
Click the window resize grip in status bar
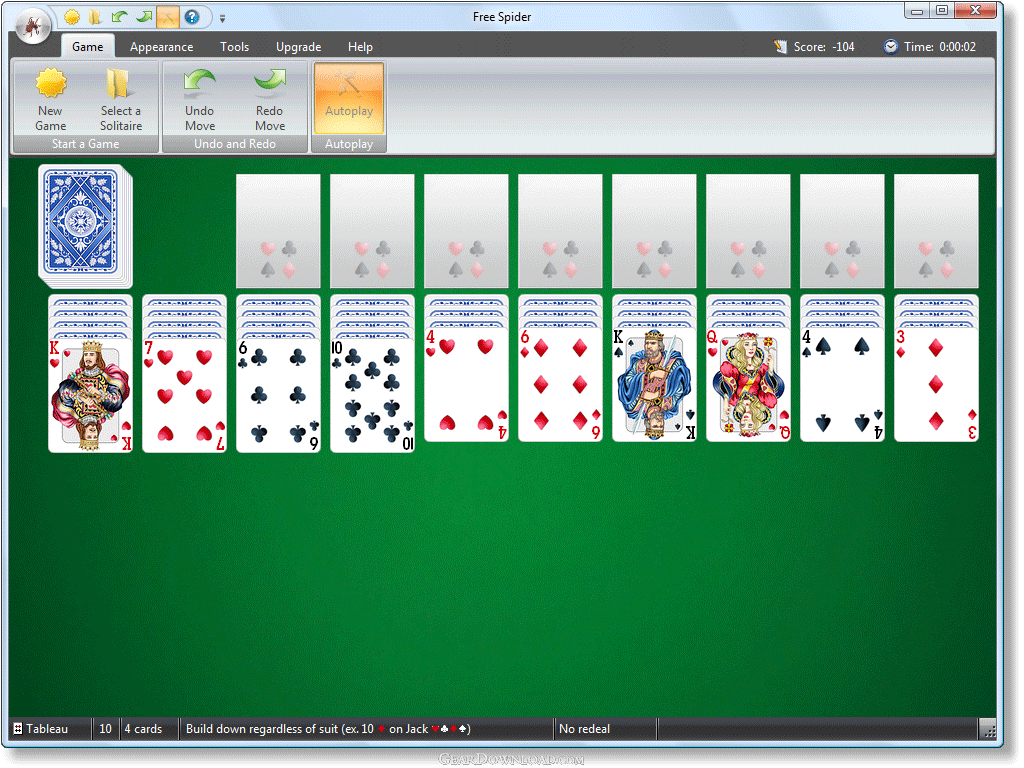[x=989, y=729]
